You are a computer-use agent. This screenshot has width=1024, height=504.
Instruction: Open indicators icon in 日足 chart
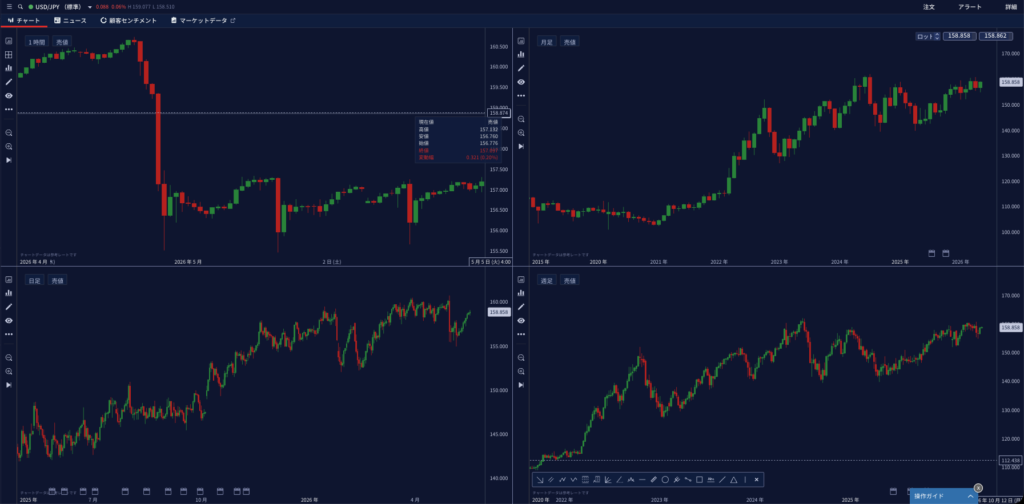coord(8,293)
